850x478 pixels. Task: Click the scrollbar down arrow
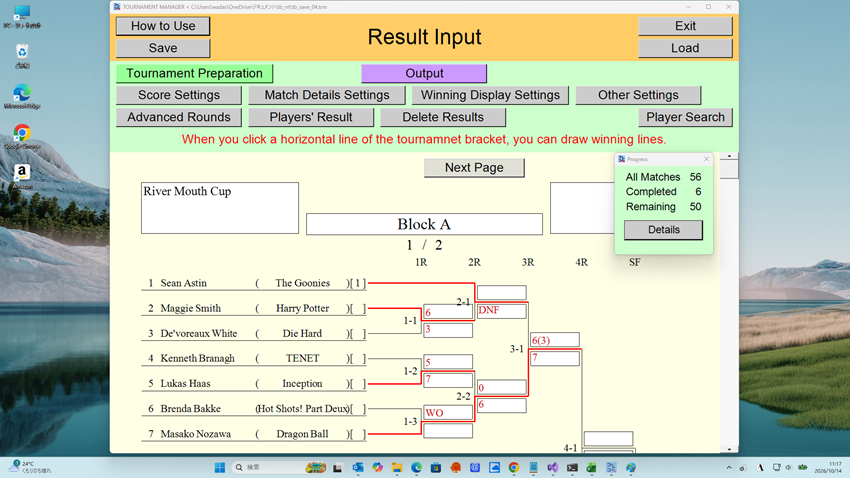729,449
